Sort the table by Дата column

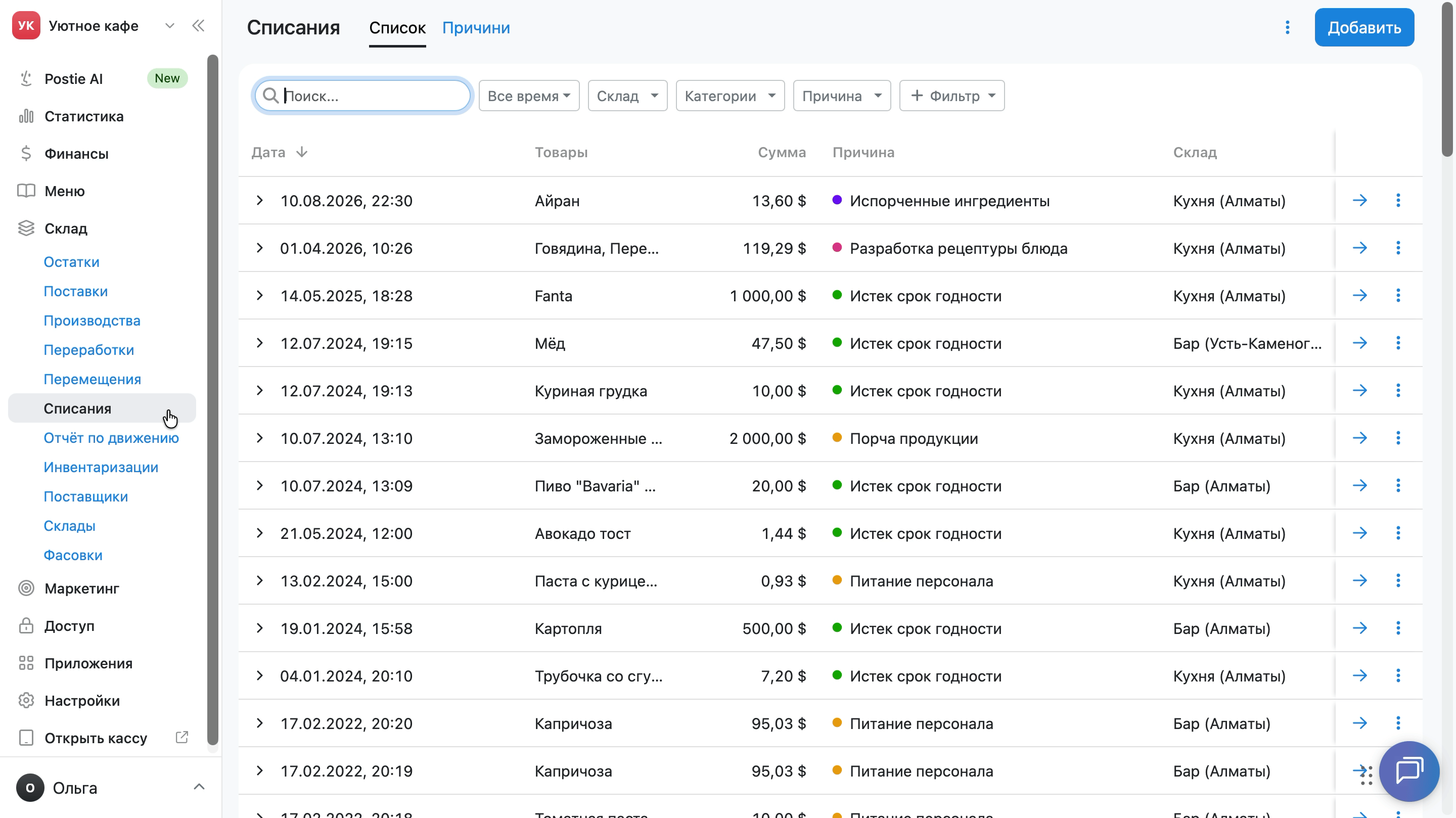click(x=280, y=152)
